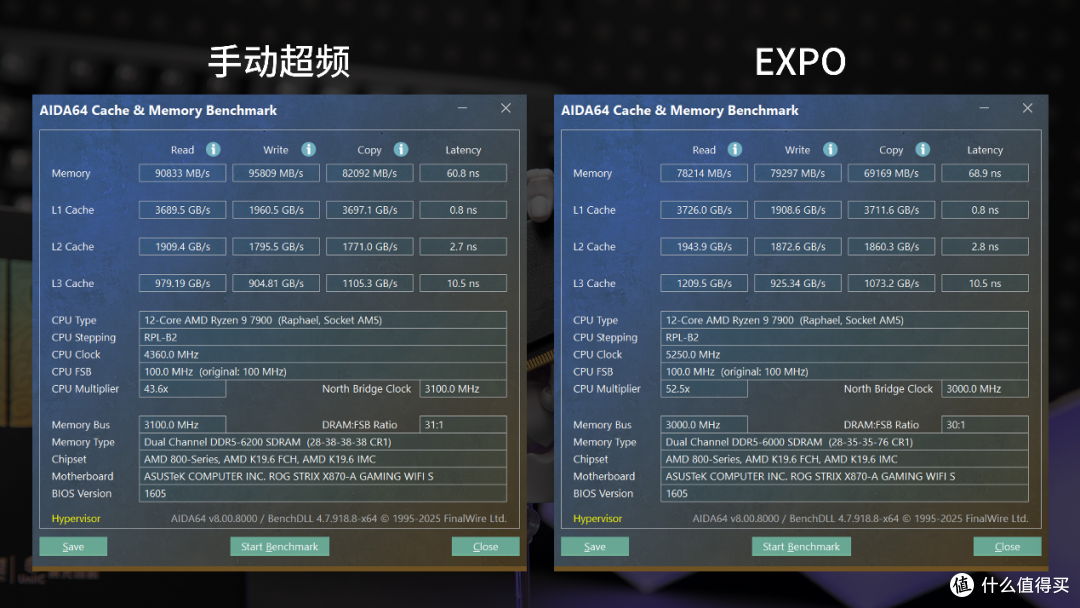This screenshot has width=1080, height=608.
Task: Click L1 read value 3726.0 GB/s
Action: [x=704, y=209]
